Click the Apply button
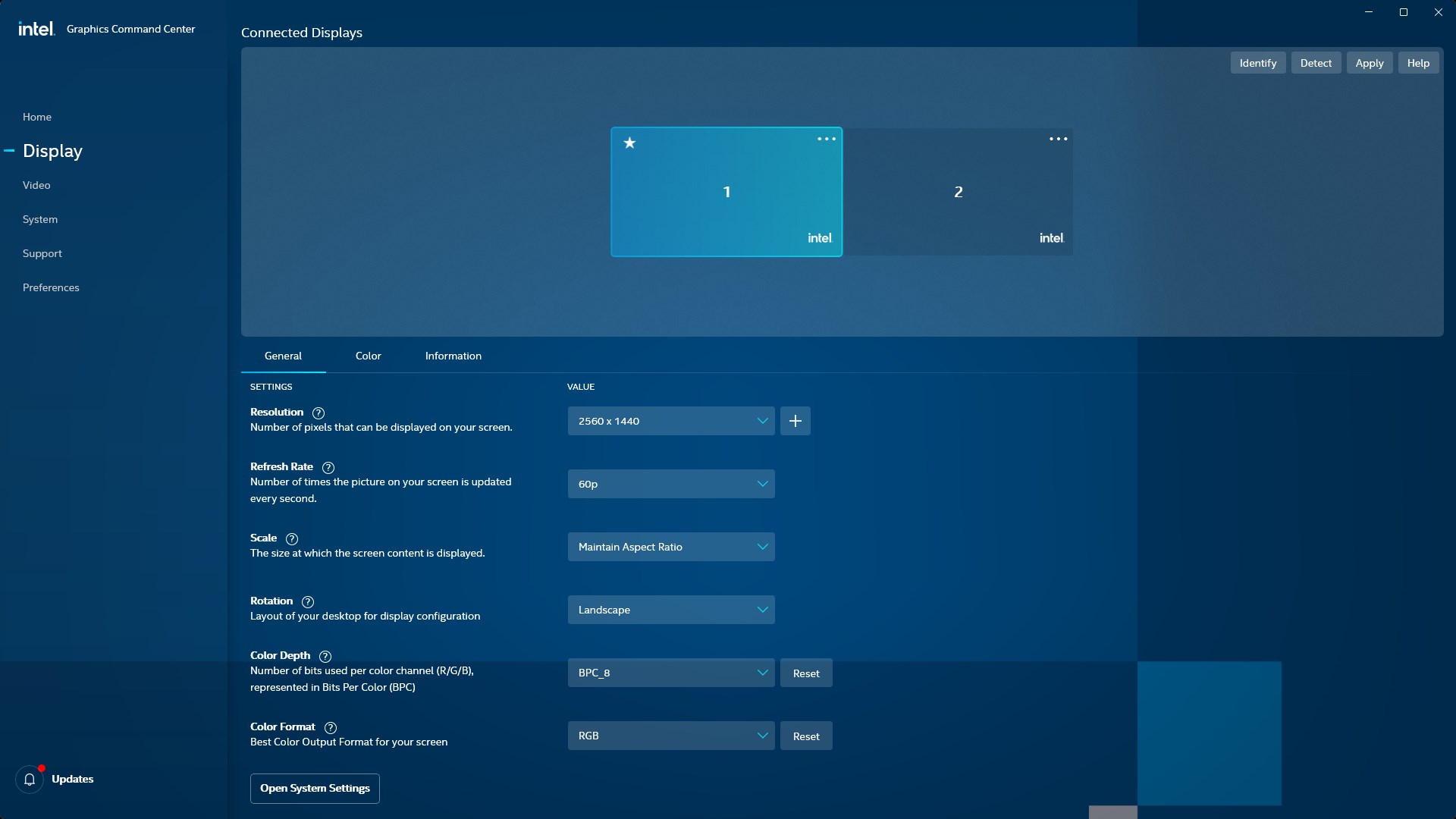Viewport: 1456px width, 819px height. 1369,62
